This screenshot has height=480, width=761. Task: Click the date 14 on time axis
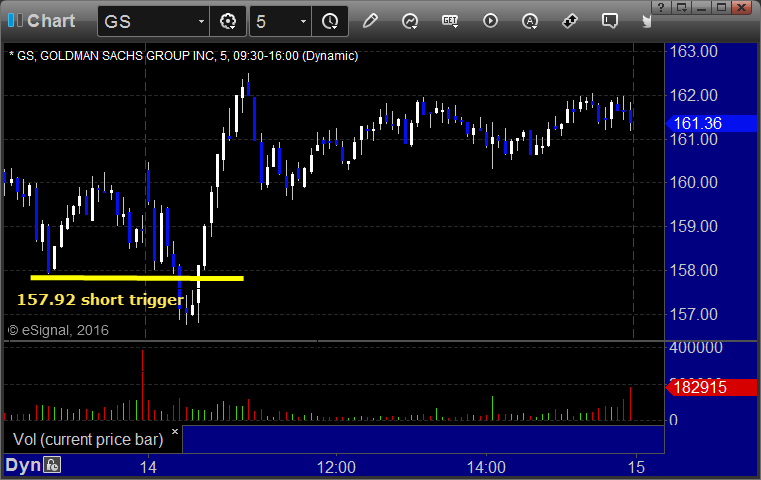coord(148,467)
